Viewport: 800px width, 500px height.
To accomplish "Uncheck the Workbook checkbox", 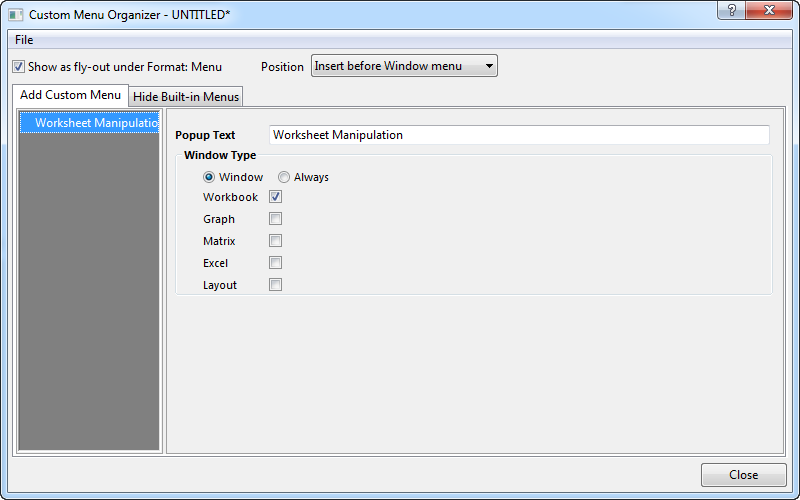I will (276, 197).
